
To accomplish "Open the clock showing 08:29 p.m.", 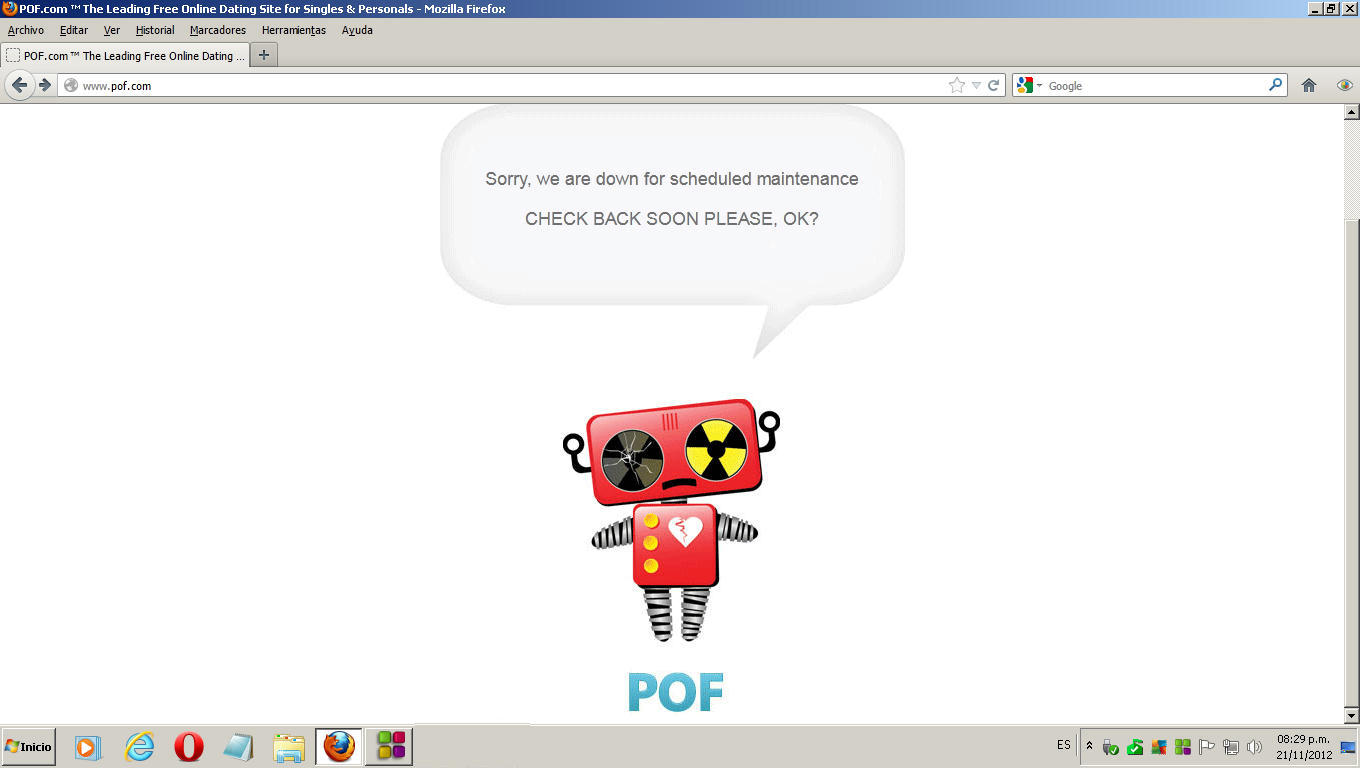I will click(x=1303, y=747).
